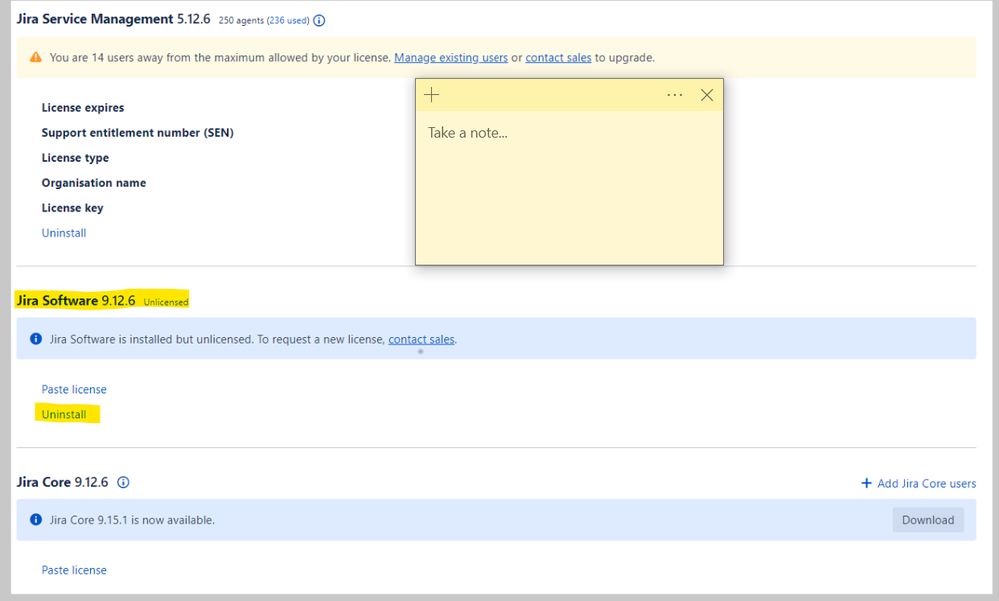
Task: Click the Unlicensed badge beside Jira Software
Action: pos(166,302)
